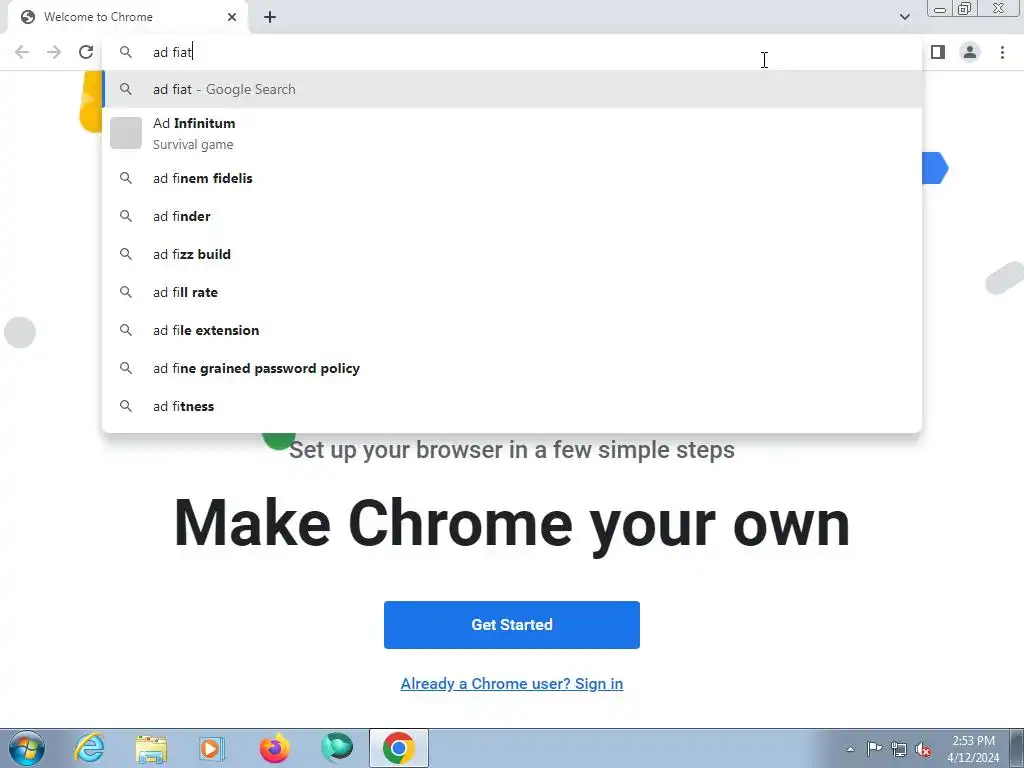Screen dimensions: 1024x768
Task: Click the Get Started button
Action: [511, 625]
